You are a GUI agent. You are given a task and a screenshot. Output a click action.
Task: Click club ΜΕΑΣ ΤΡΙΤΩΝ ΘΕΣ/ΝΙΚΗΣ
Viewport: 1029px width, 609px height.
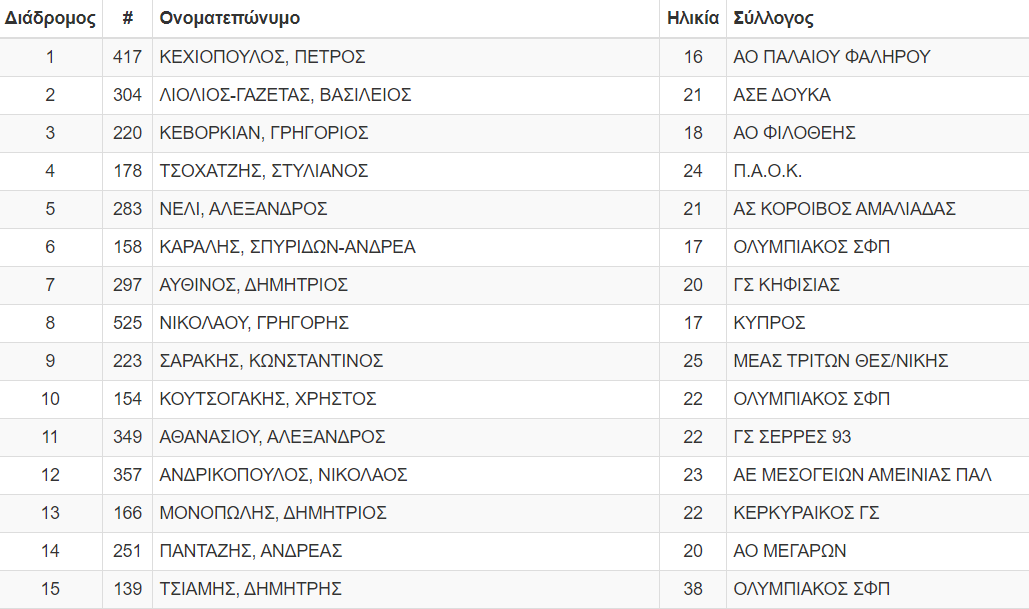click(x=841, y=362)
